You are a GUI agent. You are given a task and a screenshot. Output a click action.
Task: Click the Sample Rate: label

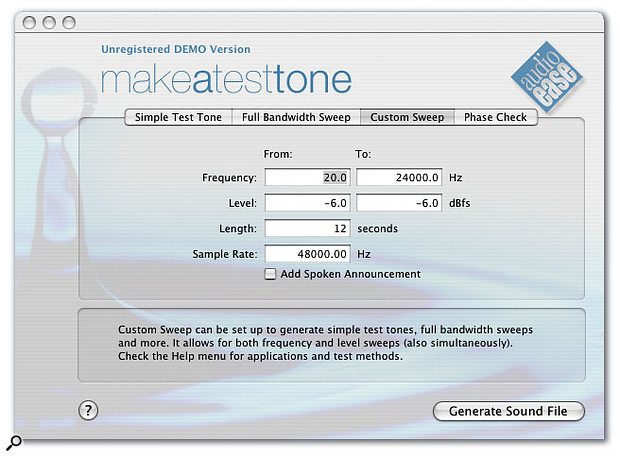coord(225,254)
